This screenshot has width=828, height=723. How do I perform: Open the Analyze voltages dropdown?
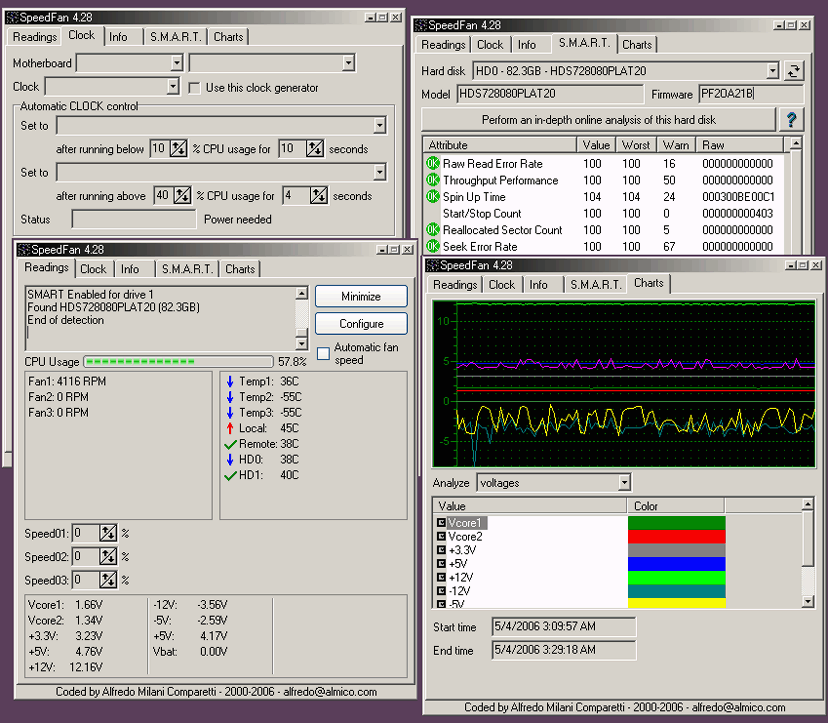coord(624,482)
